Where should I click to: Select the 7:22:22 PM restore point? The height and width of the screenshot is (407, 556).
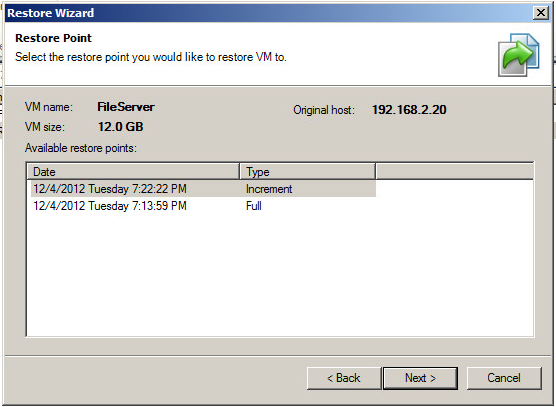[203, 189]
